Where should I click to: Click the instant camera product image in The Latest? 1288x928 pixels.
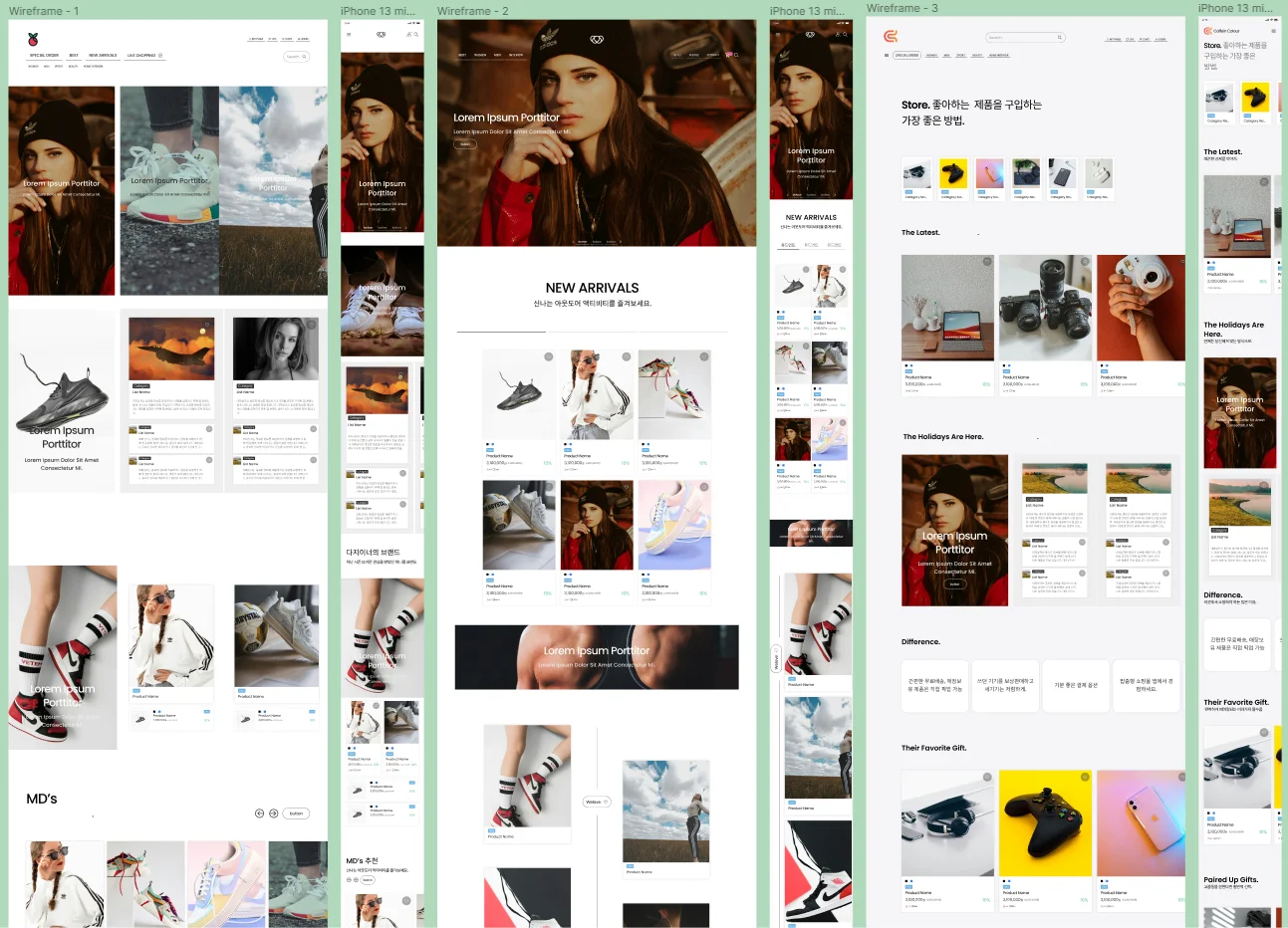(x=1141, y=308)
